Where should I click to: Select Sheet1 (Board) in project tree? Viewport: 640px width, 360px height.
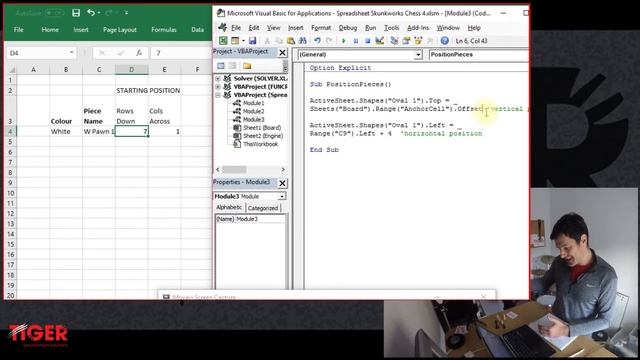point(262,128)
